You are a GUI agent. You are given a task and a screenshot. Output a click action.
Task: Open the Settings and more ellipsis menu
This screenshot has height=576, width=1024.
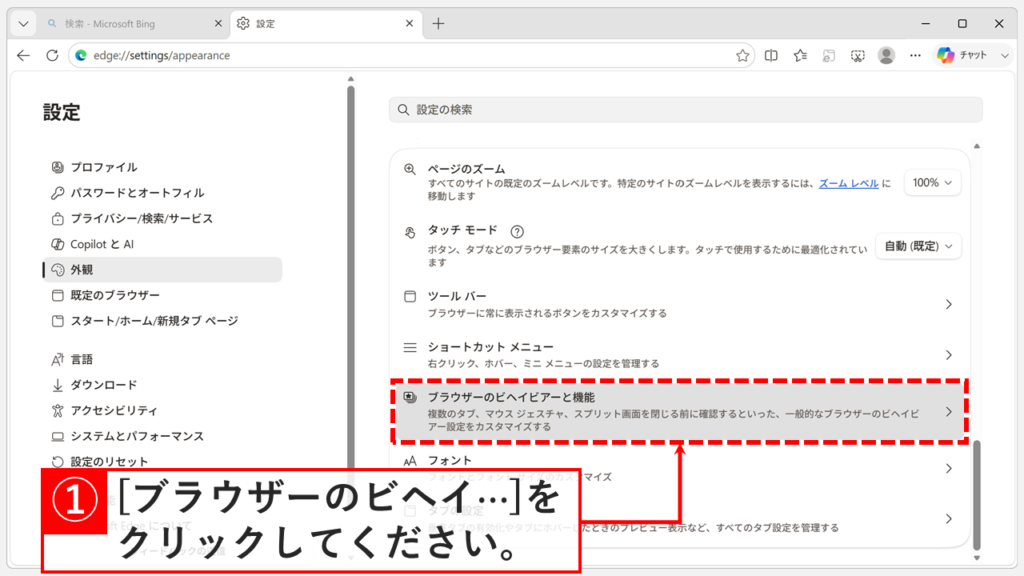pos(915,56)
